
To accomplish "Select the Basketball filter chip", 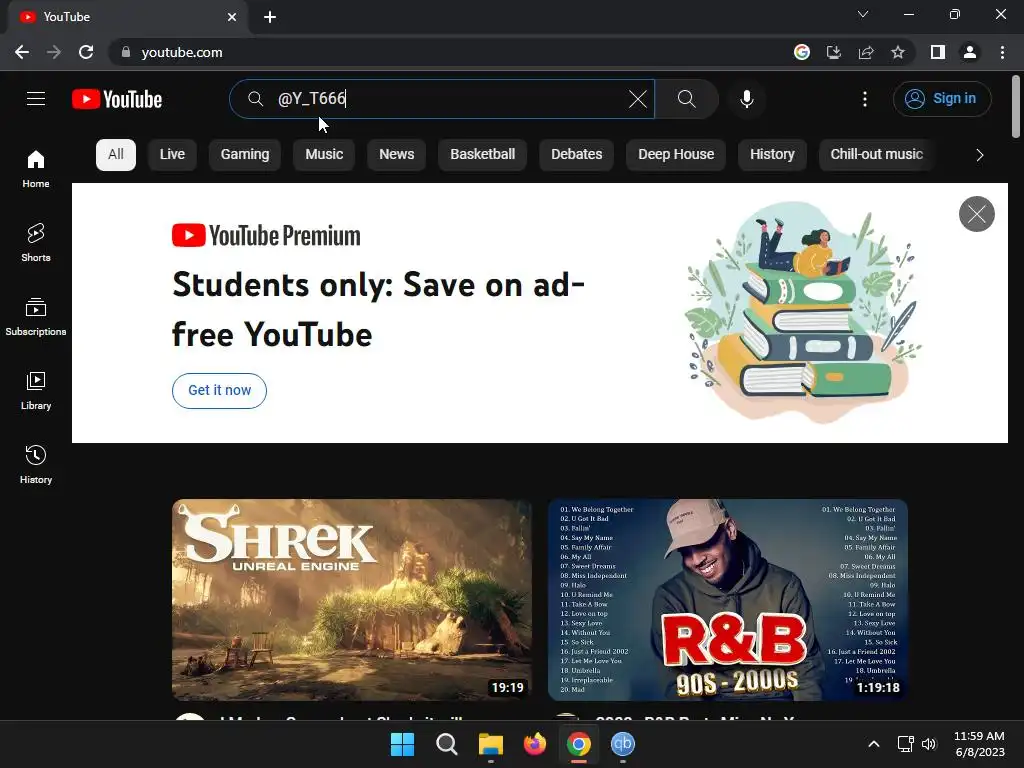I will pos(483,155).
